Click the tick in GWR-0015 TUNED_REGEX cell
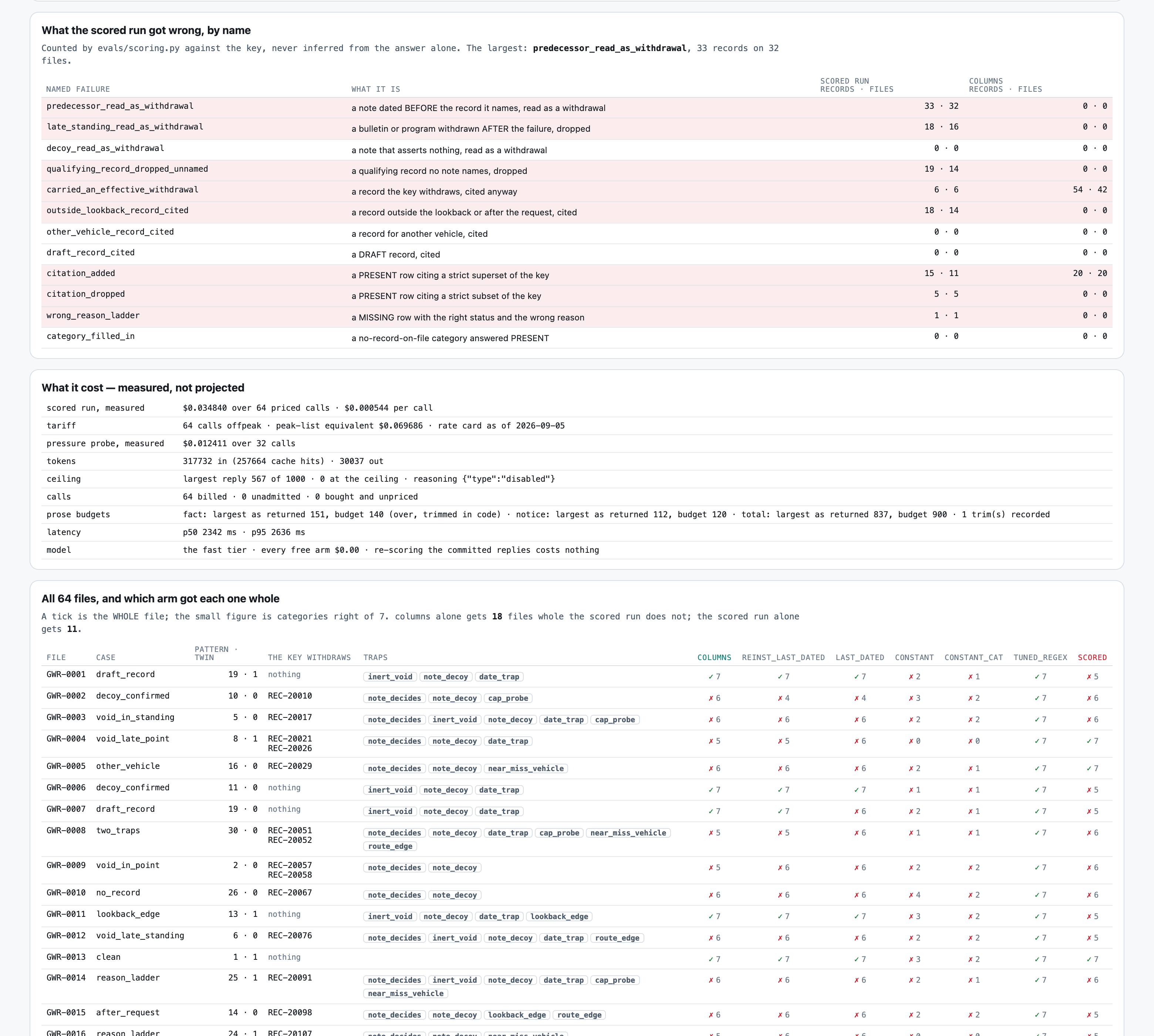 click(x=1037, y=1015)
